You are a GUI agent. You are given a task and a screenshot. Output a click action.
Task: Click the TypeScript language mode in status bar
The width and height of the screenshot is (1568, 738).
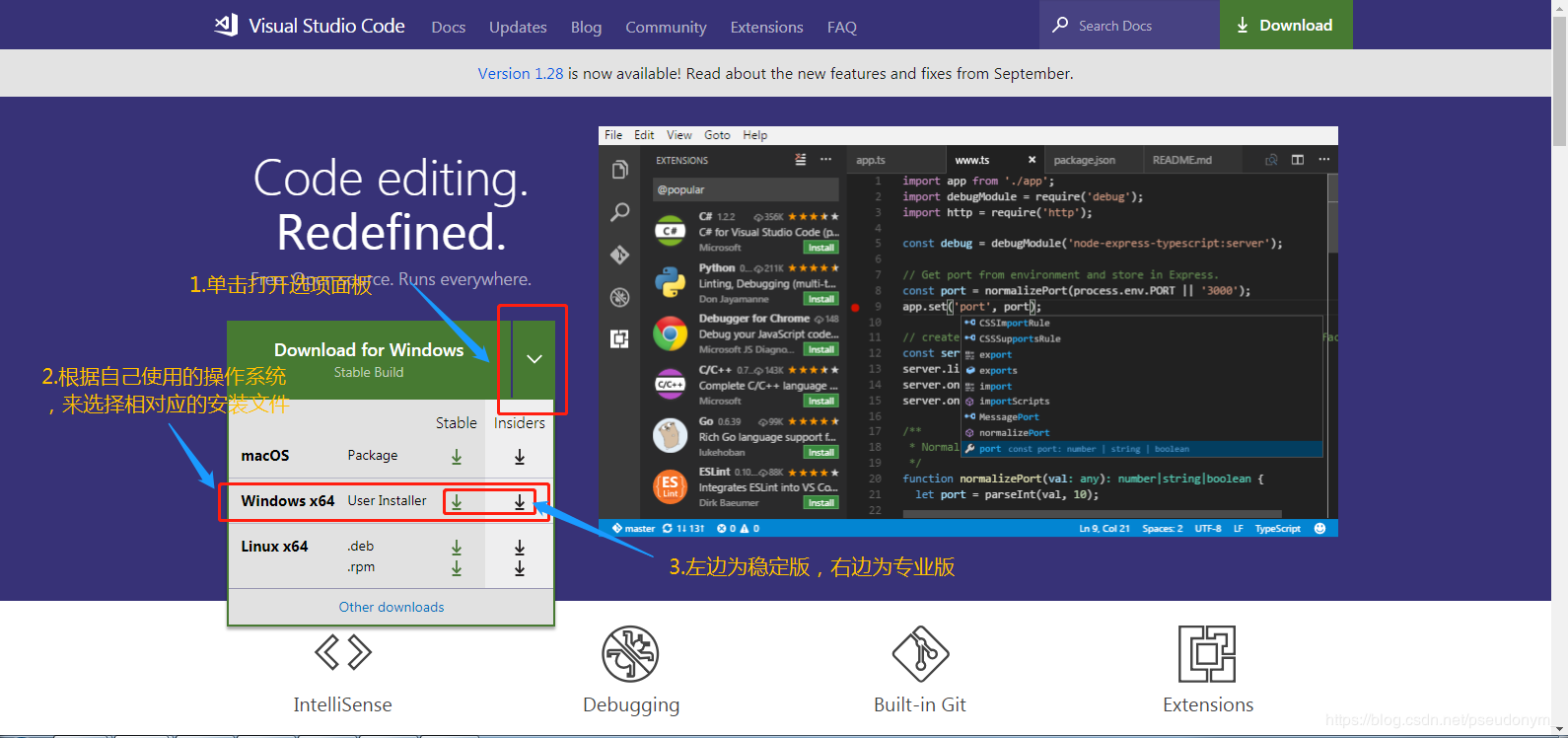(1278, 529)
